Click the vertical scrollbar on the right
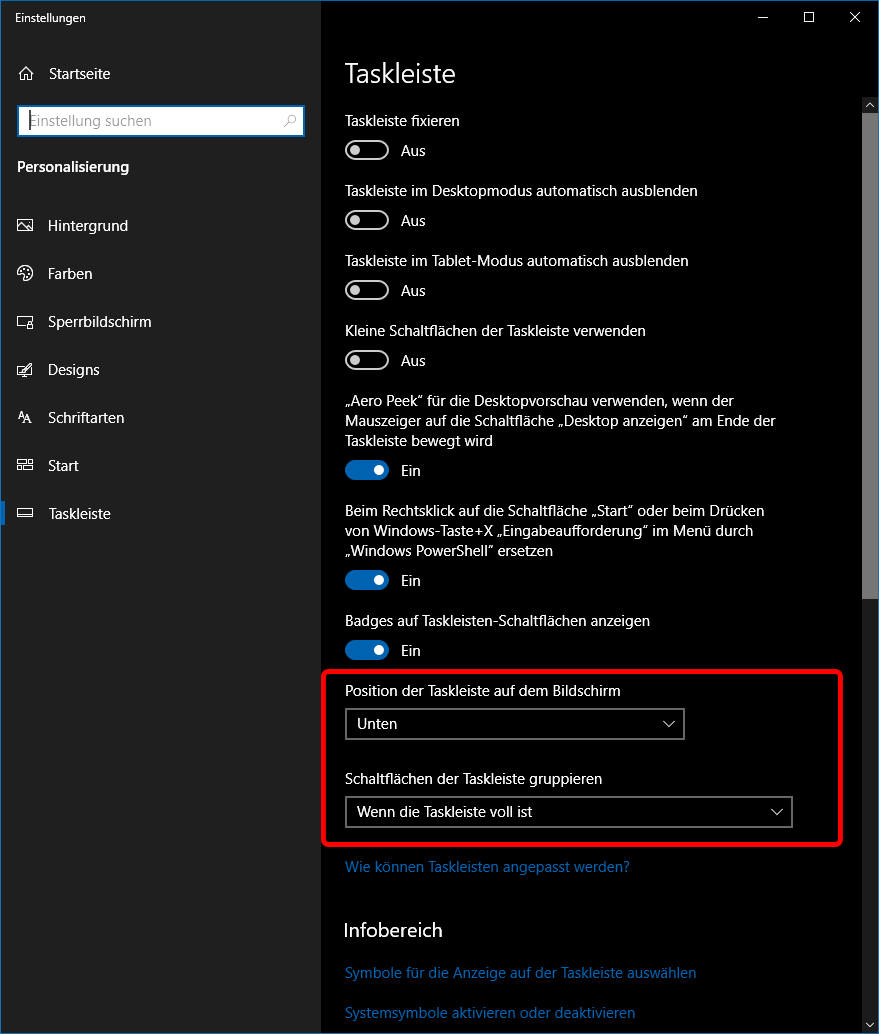This screenshot has height=1034, width=879. click(869, 350)
